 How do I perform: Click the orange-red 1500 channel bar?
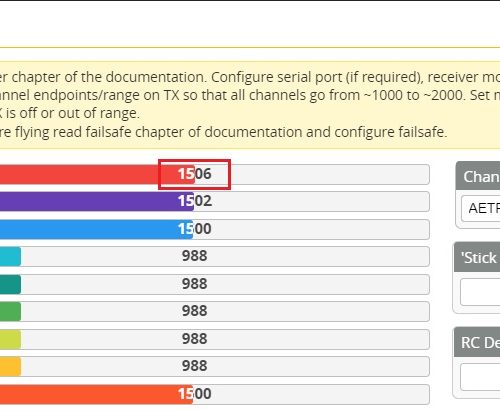[x=215, y=394]
